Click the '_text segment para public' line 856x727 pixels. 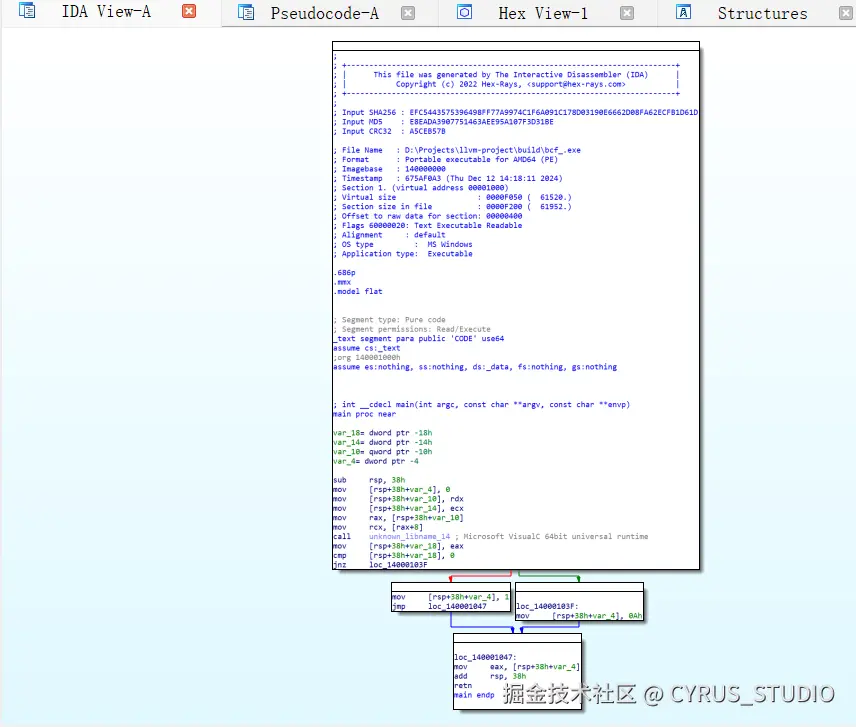pos(419,339)
